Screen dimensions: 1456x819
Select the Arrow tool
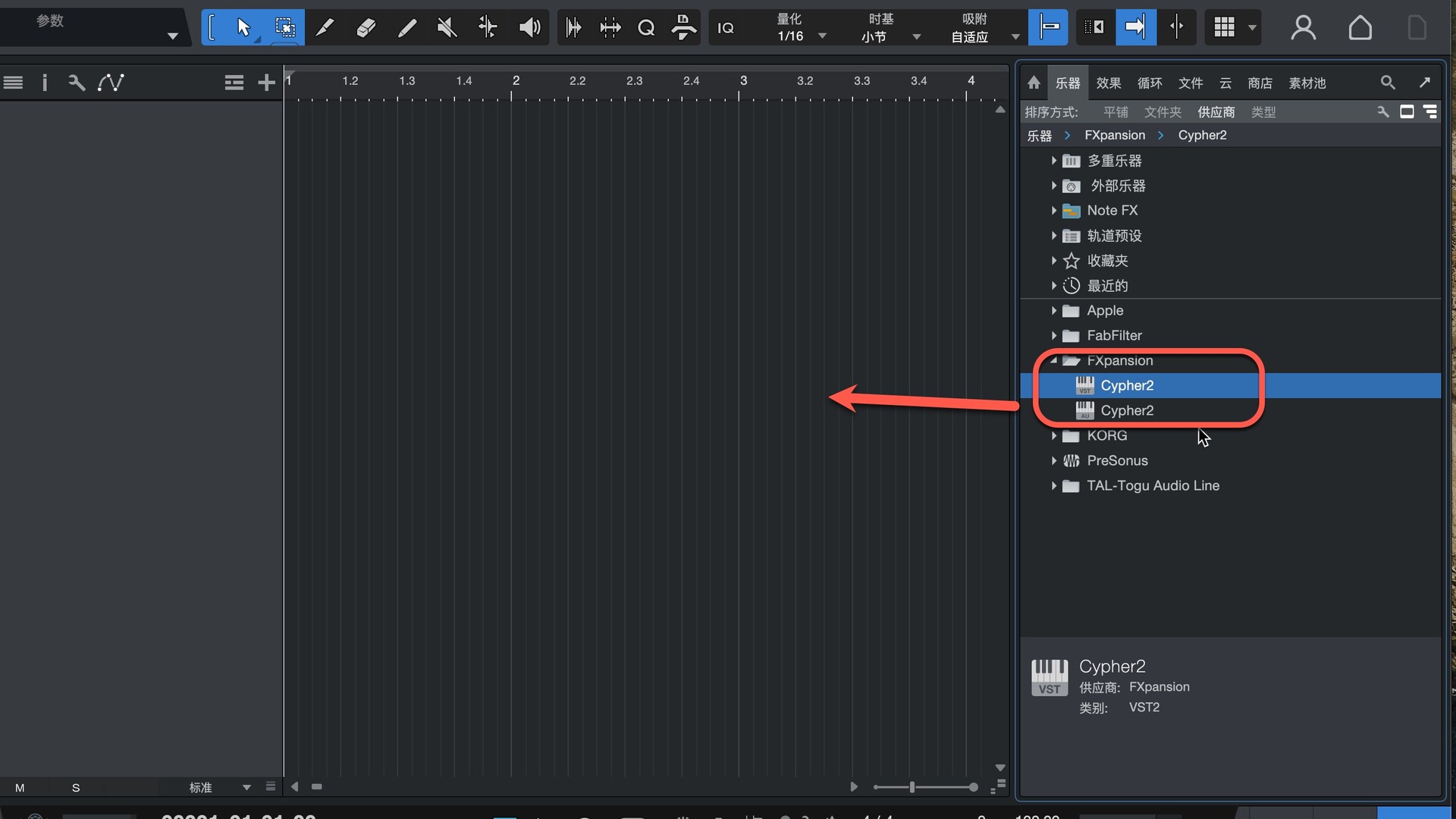click(x=243, y=28)
